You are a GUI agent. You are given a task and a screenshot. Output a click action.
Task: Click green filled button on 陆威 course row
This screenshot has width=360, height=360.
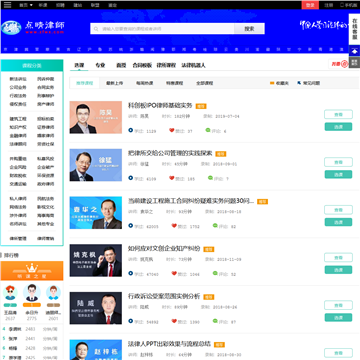click(338, 317)
